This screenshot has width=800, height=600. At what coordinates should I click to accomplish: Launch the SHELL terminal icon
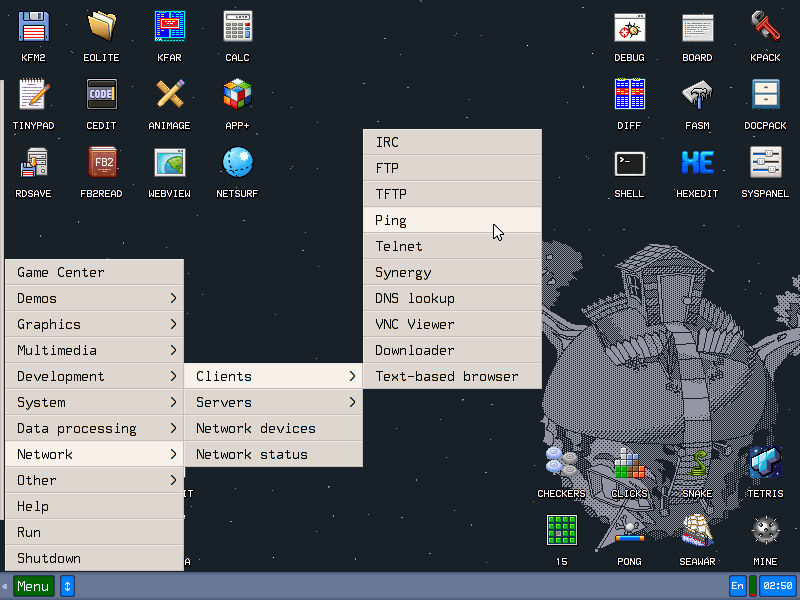click(629, 163)
